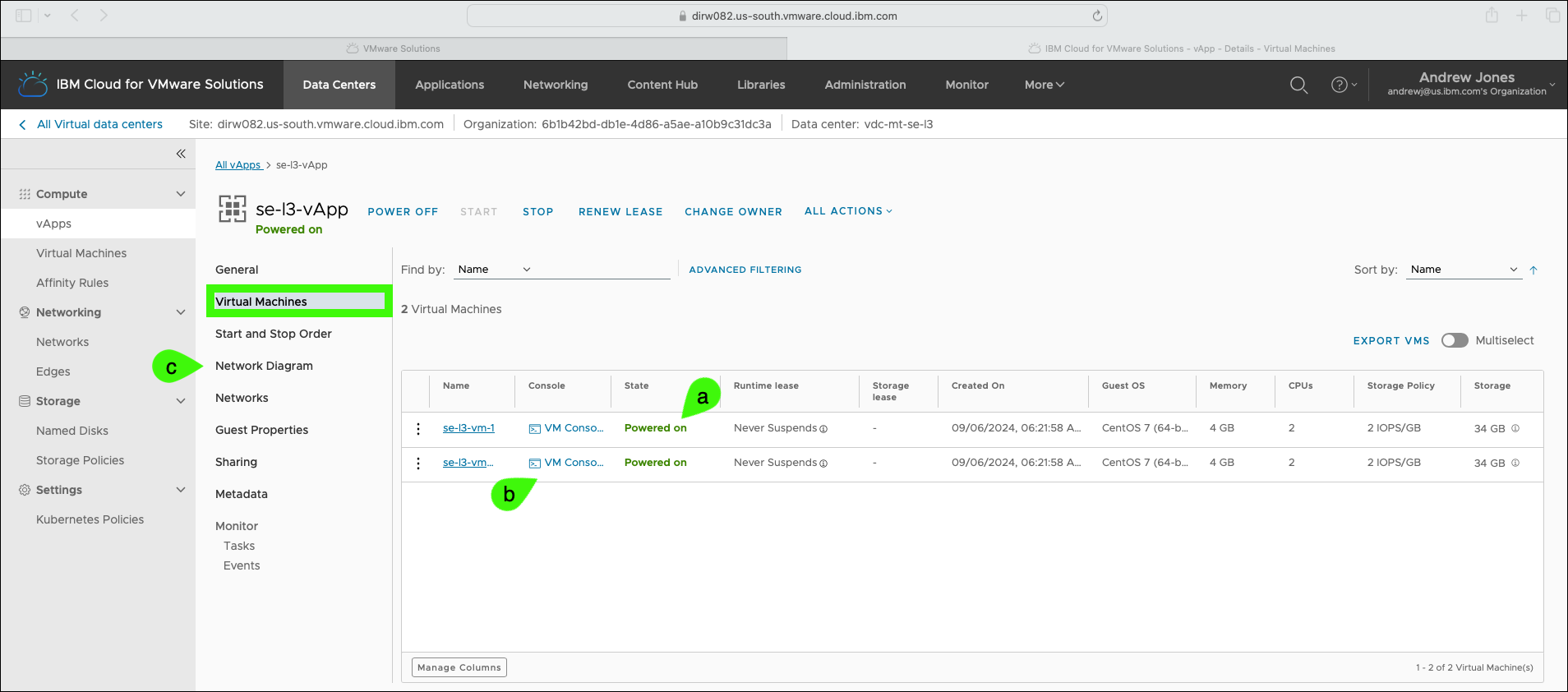The height and width of the screenshot is (692, 1568).
Task: Open the se-l3-vm-1 link
Action: (468, 428)
